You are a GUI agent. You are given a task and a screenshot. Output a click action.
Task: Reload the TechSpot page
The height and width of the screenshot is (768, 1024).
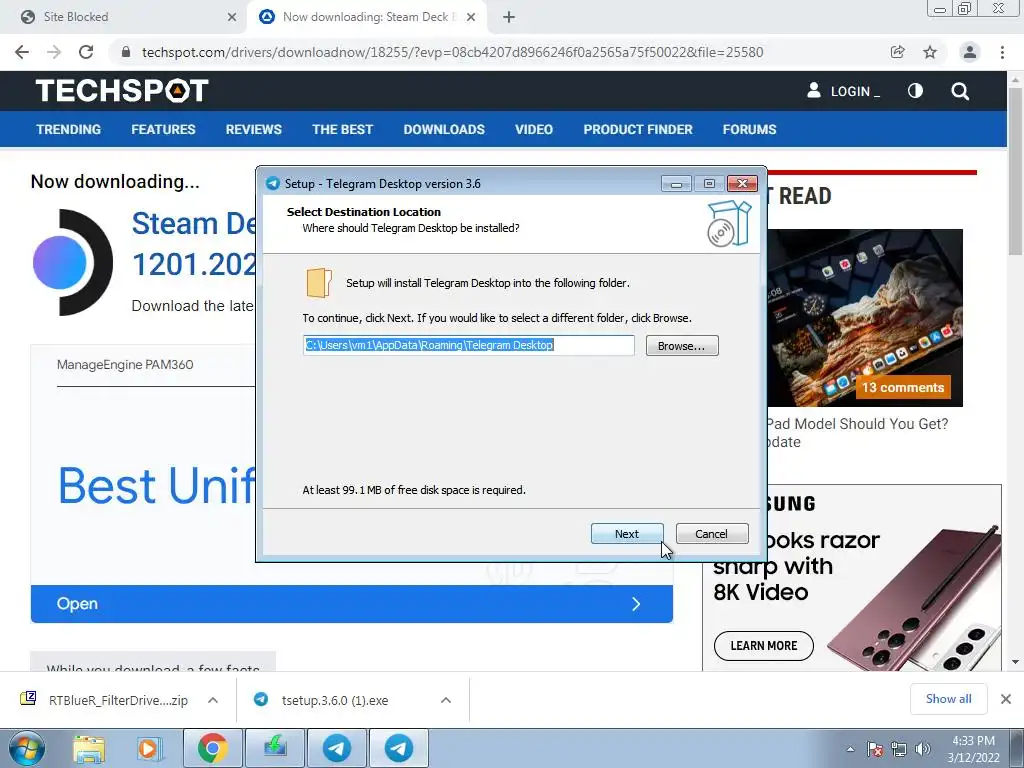pos(86,52)
